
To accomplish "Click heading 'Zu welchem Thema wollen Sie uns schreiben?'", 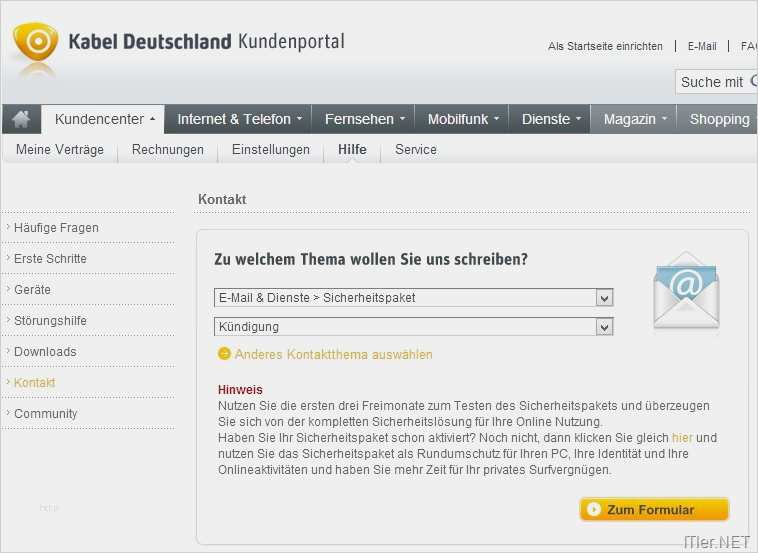I will pyautogui.click(x=371, y=259).
